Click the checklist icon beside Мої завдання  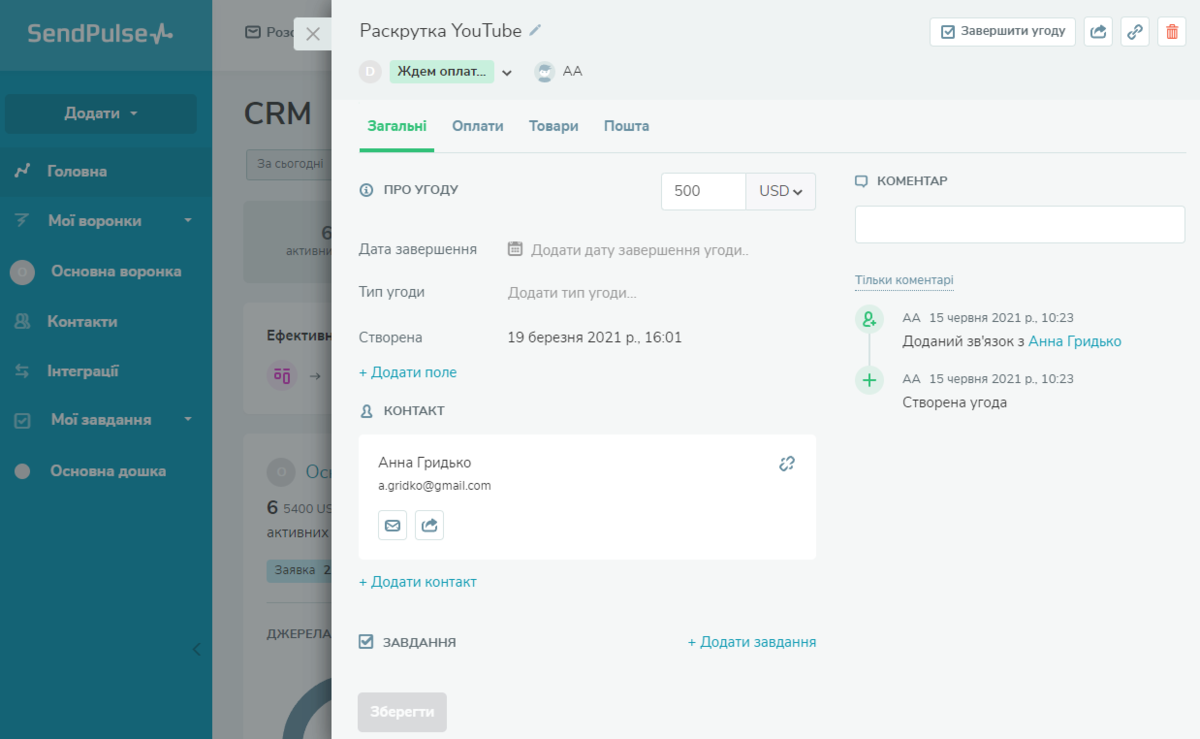pyautogui.click(x=22, y=421)
